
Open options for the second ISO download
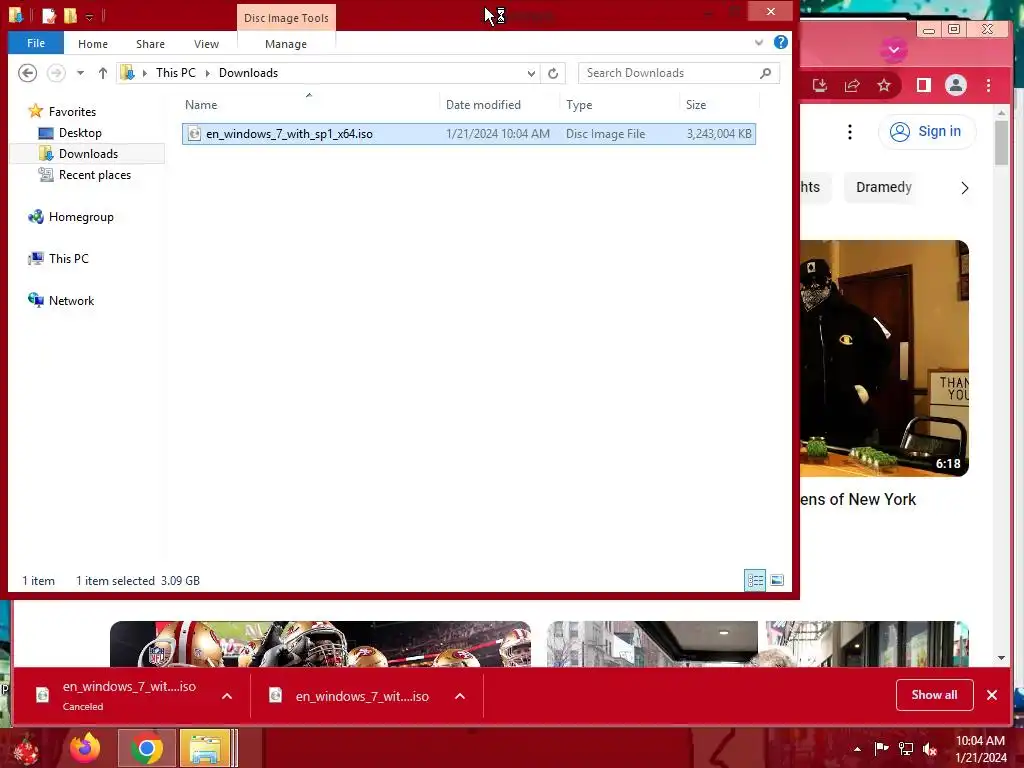click(460, 696)
